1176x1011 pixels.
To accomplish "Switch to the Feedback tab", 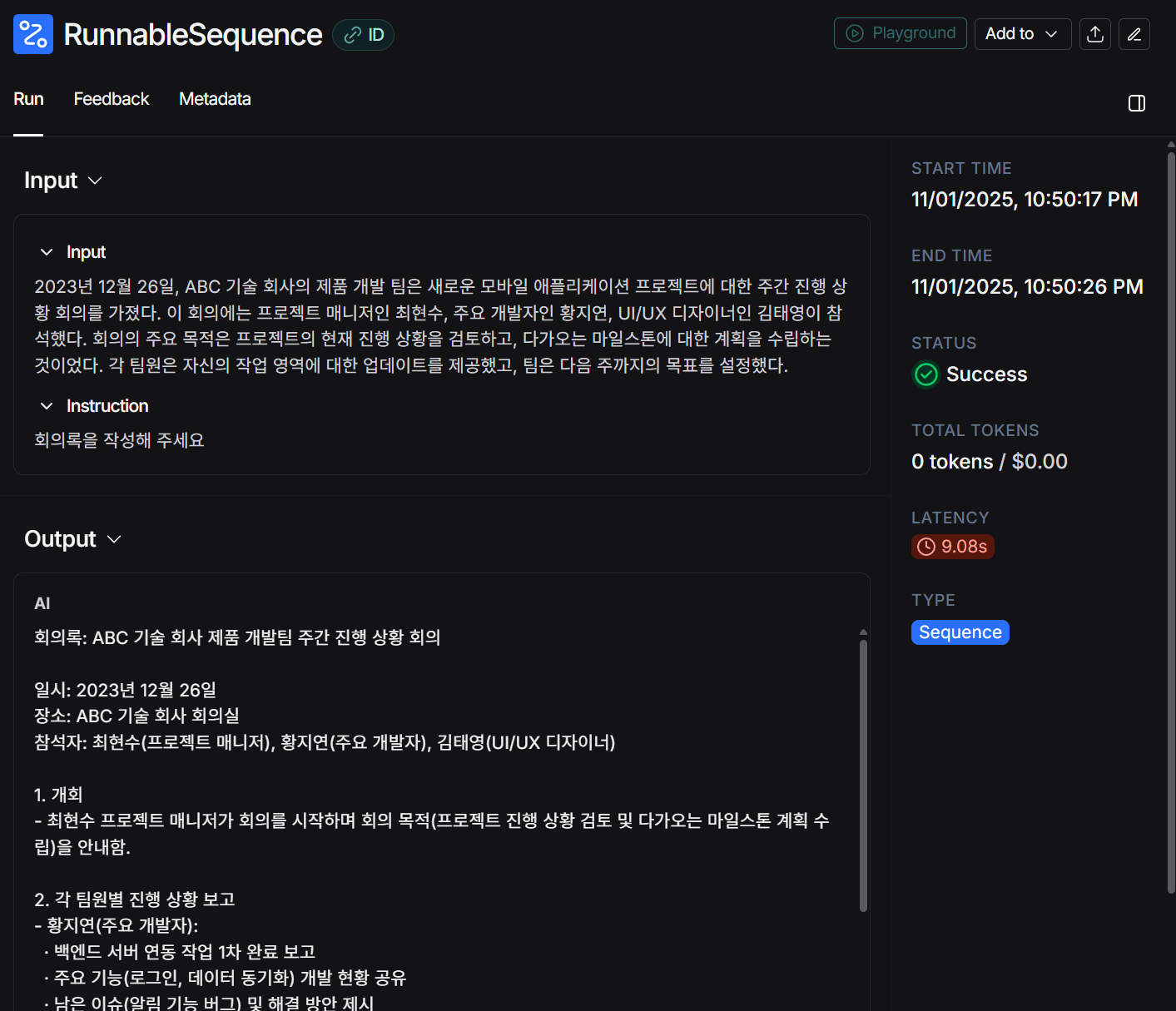I will 112,99.
